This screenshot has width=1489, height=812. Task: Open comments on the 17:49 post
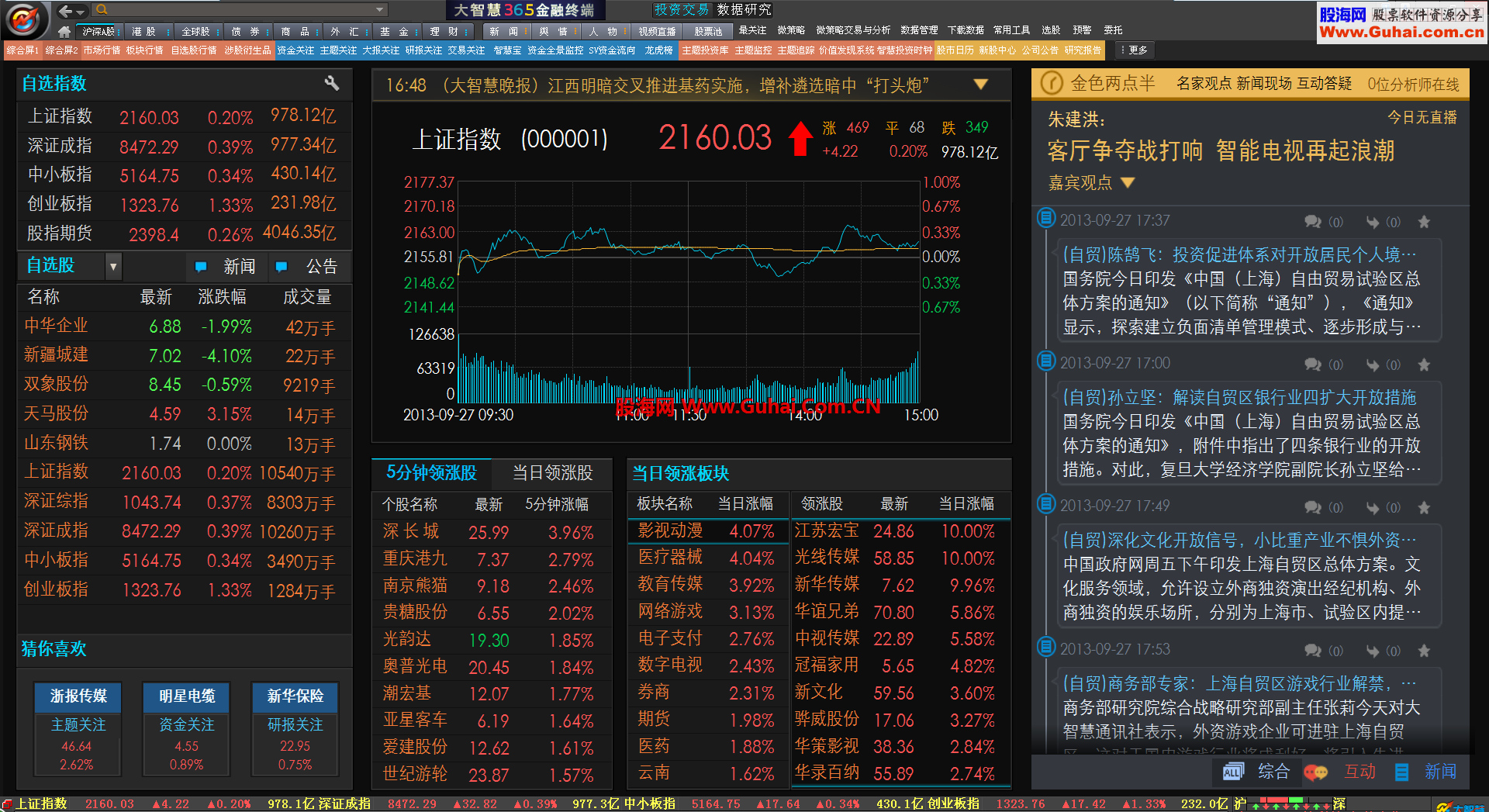(x=1313, y=508)
